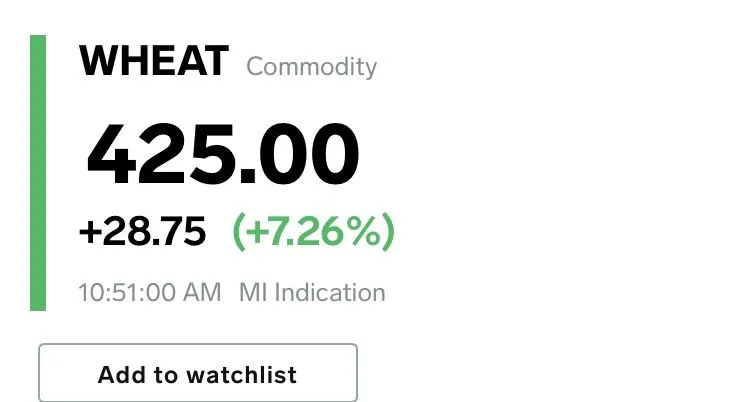
Task: Add WHEAT to your watchlist
Action: point(197,374)
